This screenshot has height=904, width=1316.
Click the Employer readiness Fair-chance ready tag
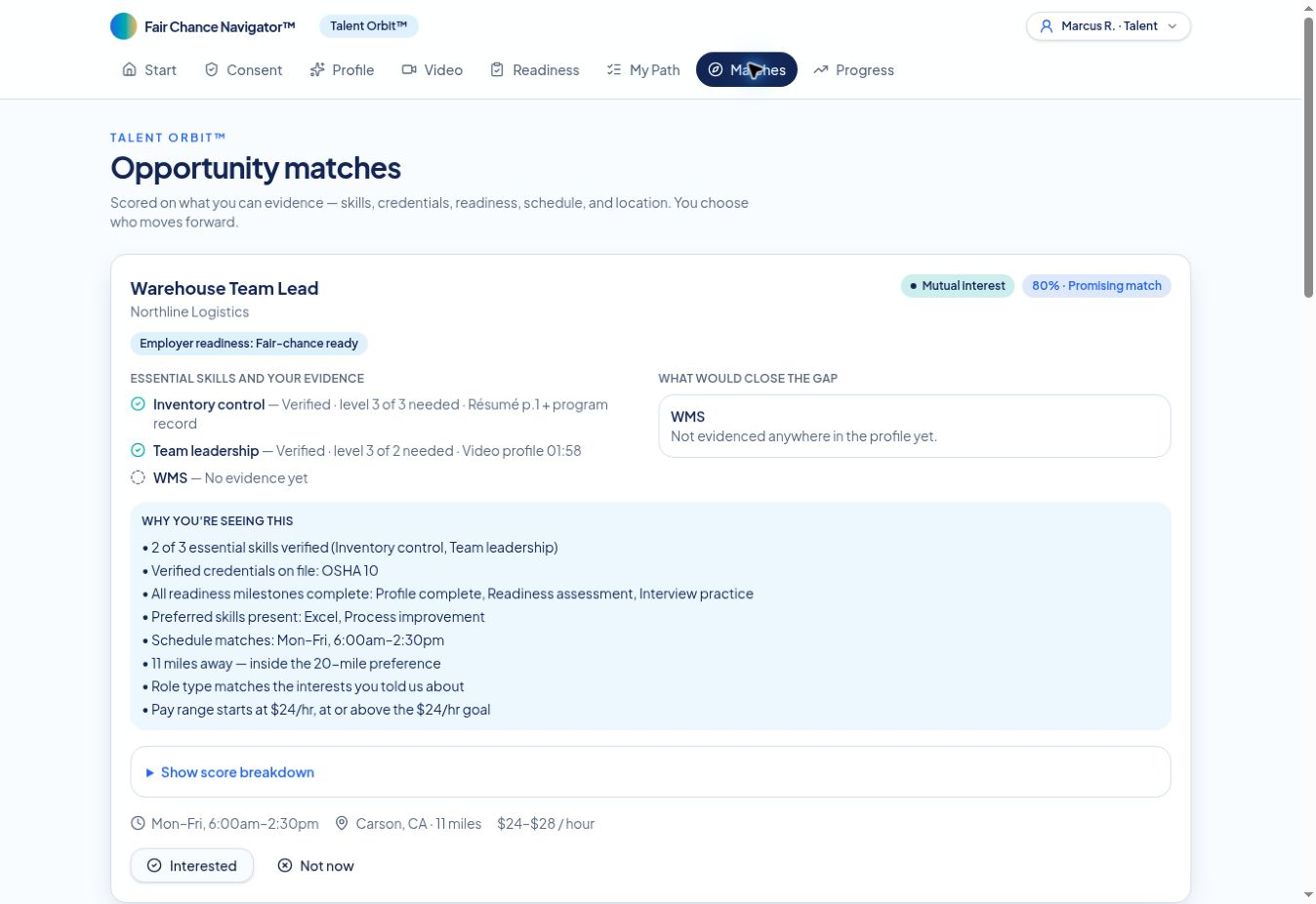[249, 344]
